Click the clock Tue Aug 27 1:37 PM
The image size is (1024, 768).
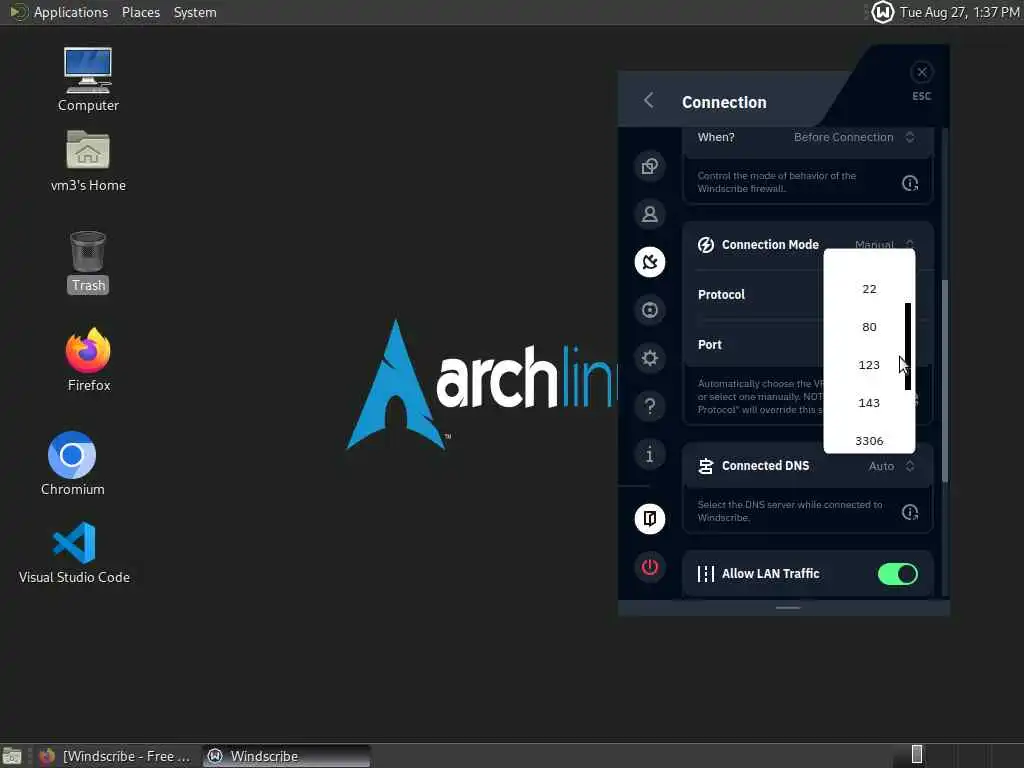(x=959, y=12)
